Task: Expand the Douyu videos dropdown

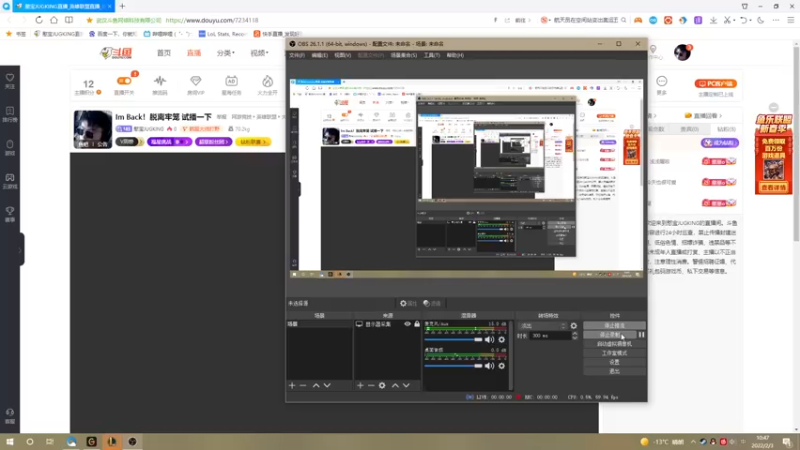Action: 259,53
